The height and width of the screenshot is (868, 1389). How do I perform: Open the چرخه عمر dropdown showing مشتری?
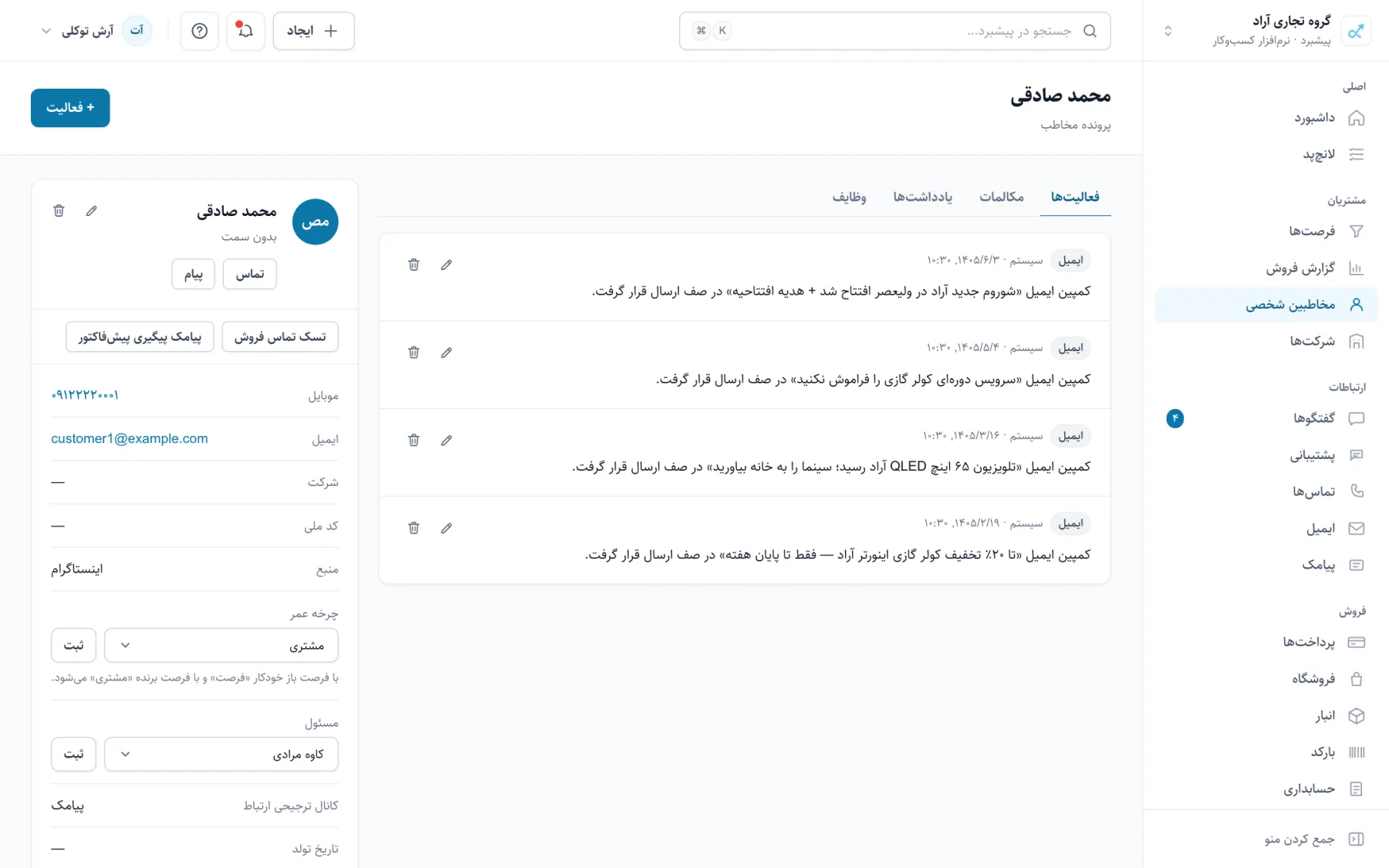click(x=221, y=645)
